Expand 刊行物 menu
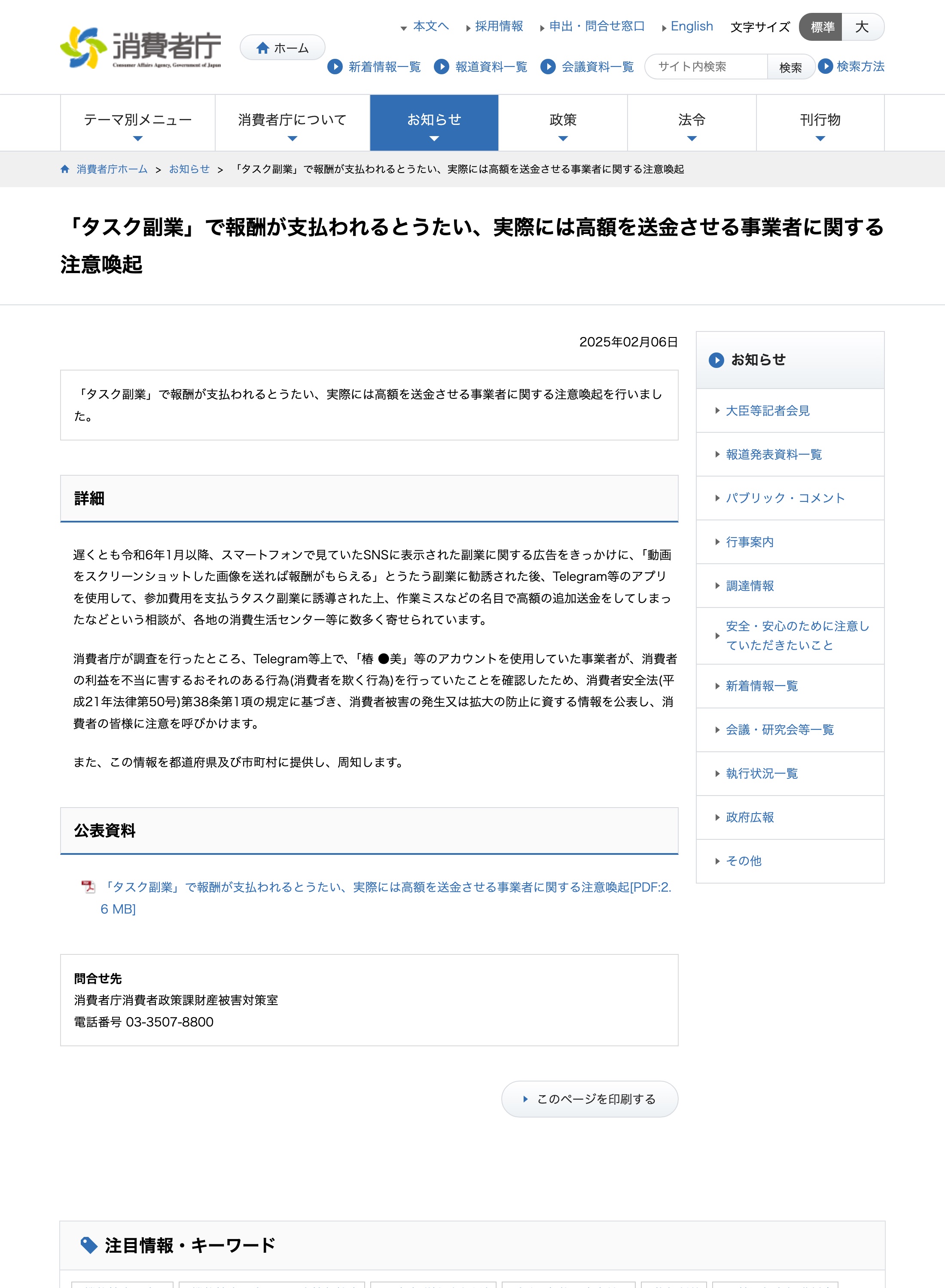The image size is (945, 1288). 820,123
